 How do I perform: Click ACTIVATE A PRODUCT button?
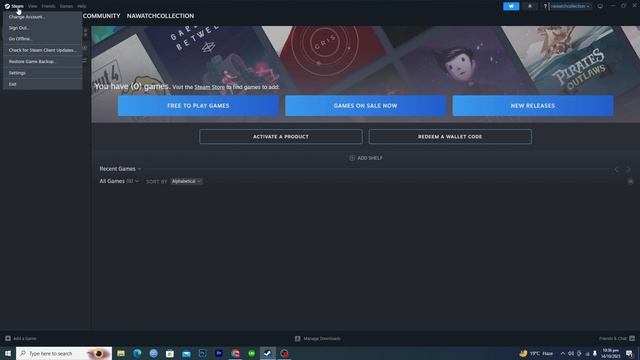point(281,136)
